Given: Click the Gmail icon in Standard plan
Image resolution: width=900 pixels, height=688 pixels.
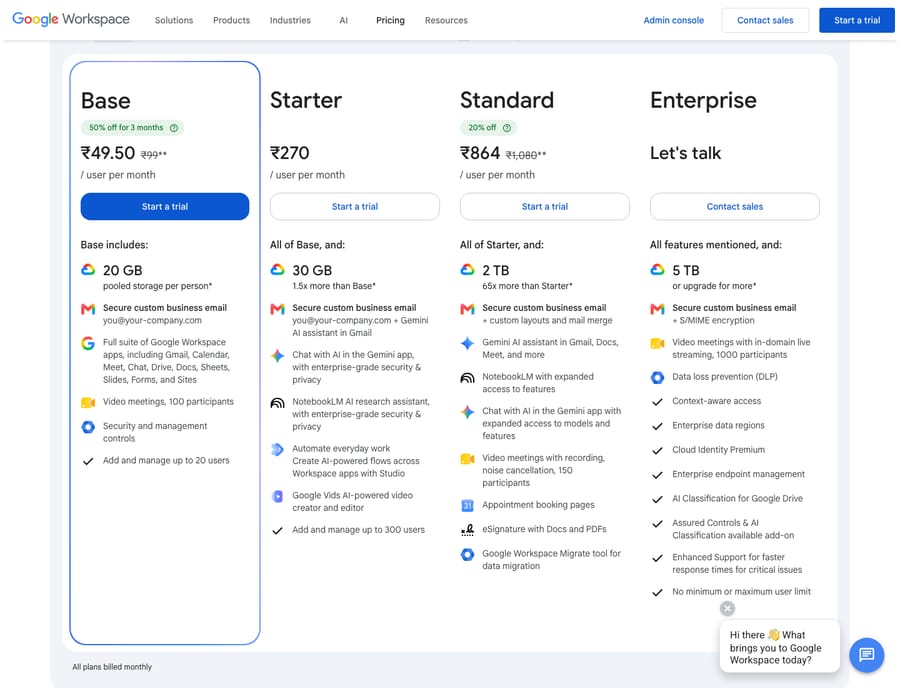Looking at the screenshot, I should [x=467, y=309].
